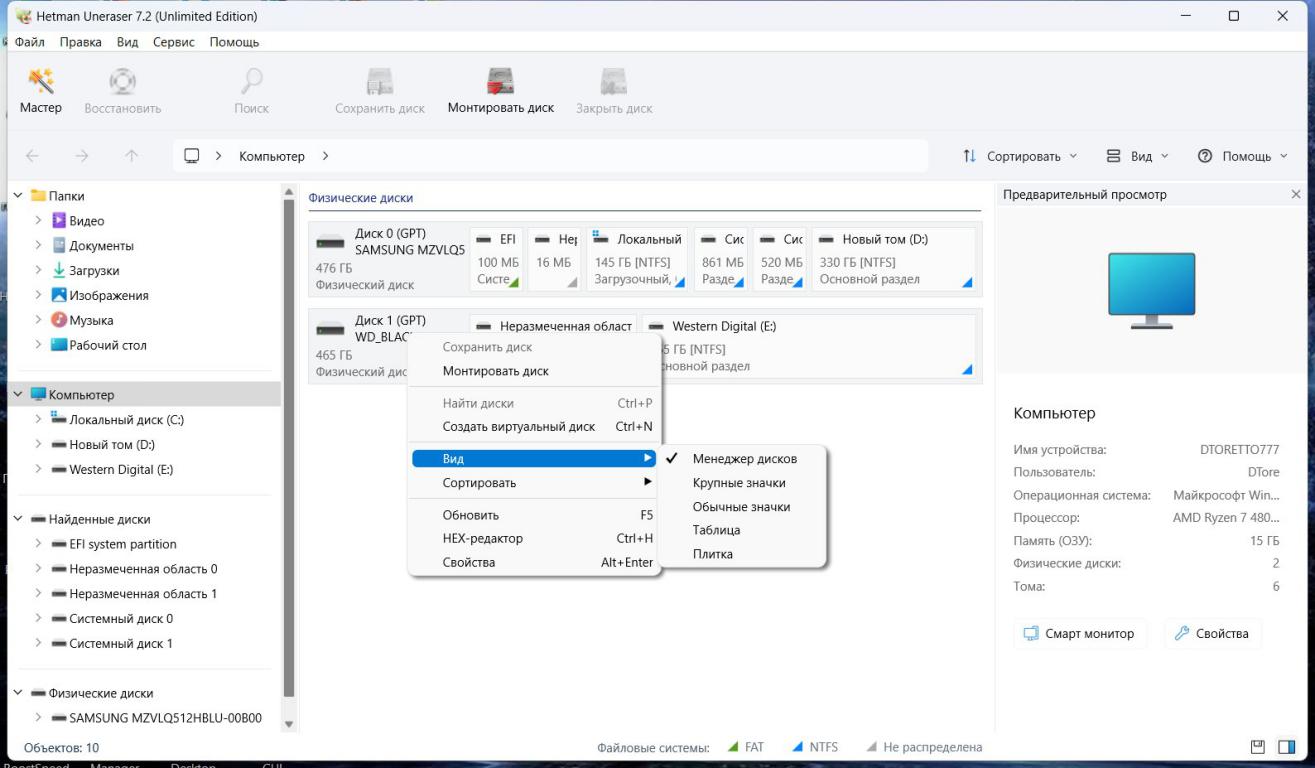
Task: Click Создать виртуальный диск menu entry
Action: pos(518,426)
